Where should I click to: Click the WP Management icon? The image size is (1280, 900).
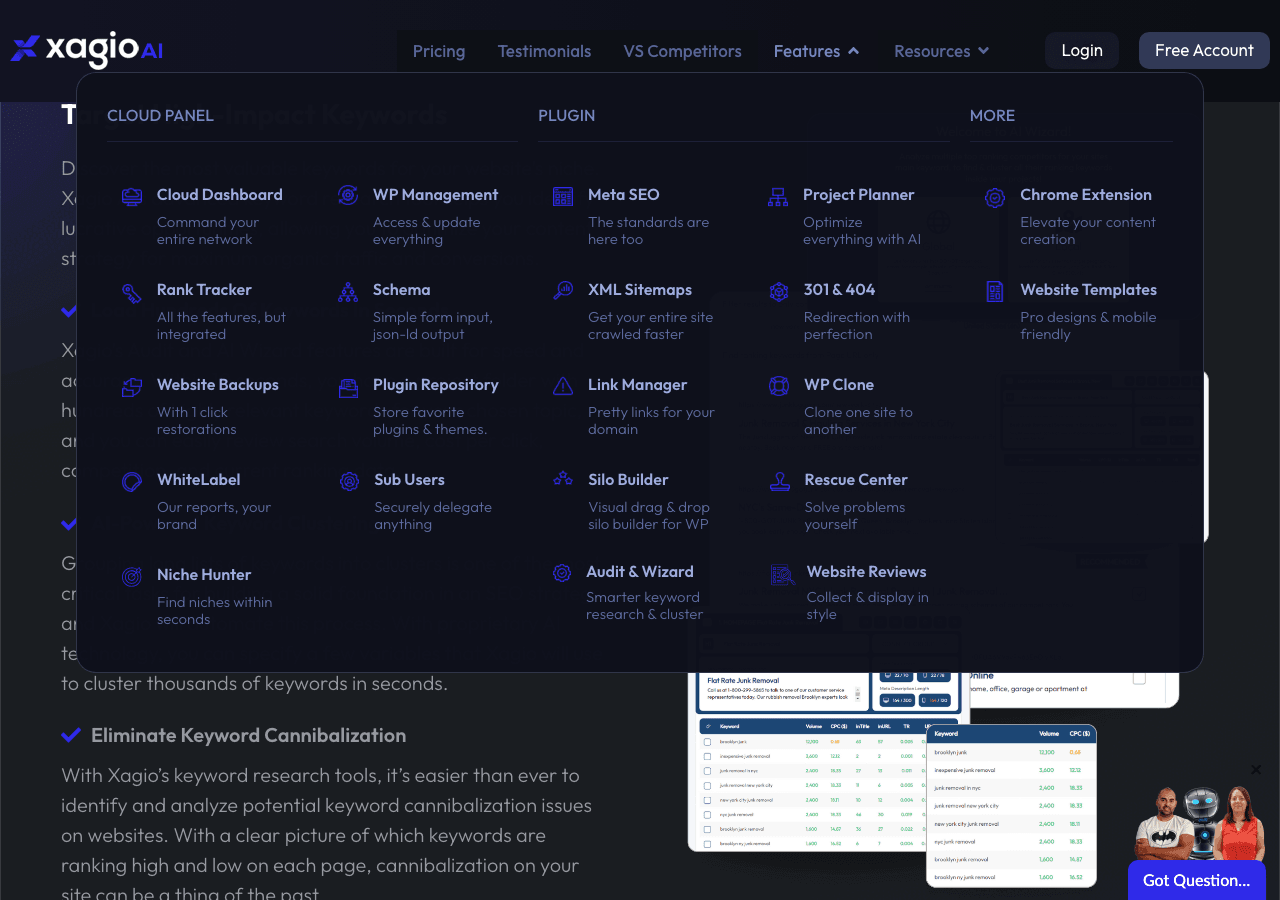pyautogui.click(x=348, y=195)
